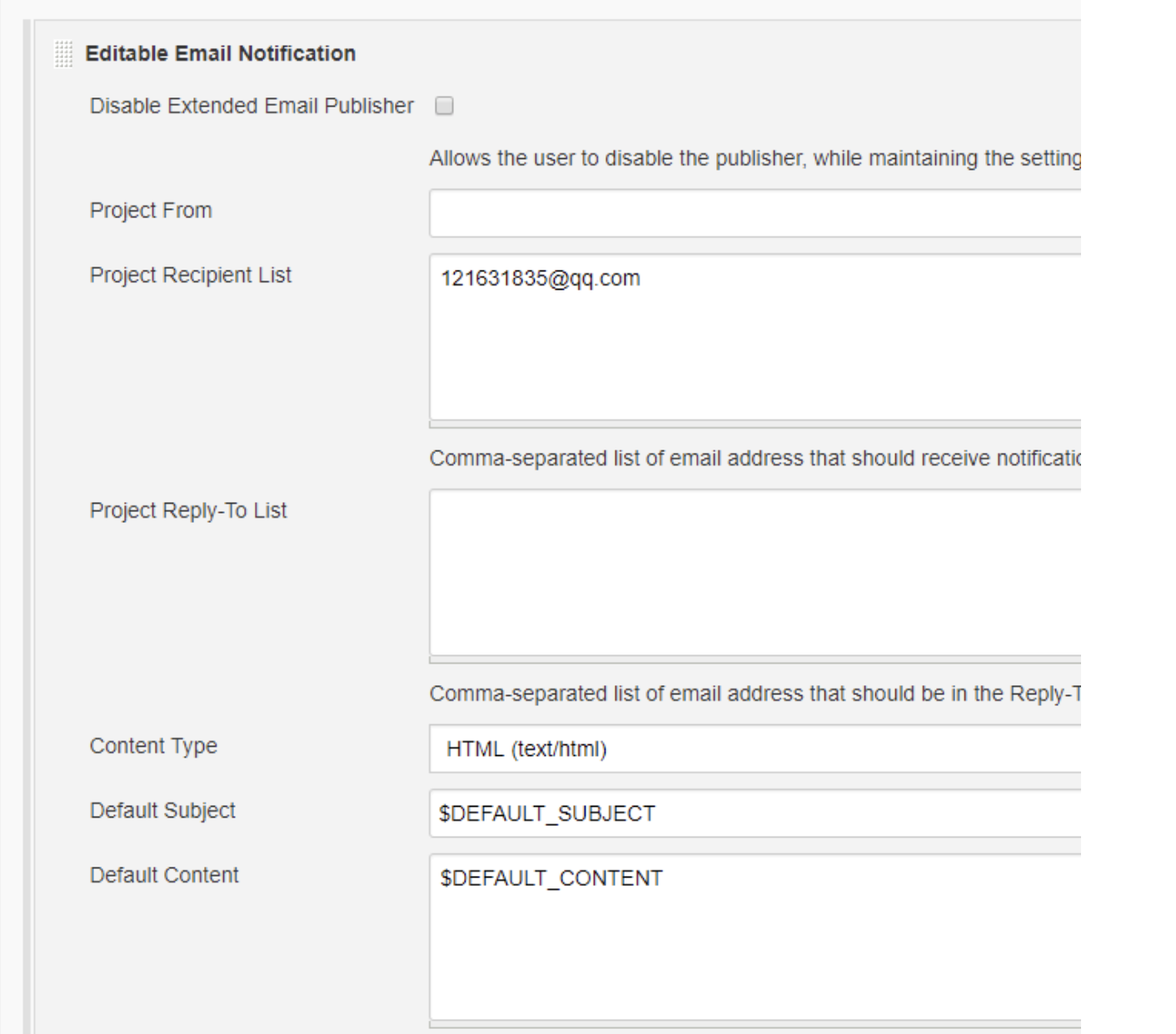The image size is (1176, 1034).
Task: Click inside the $DEFAULT_CONTENT text area
Action: (755, 937)
